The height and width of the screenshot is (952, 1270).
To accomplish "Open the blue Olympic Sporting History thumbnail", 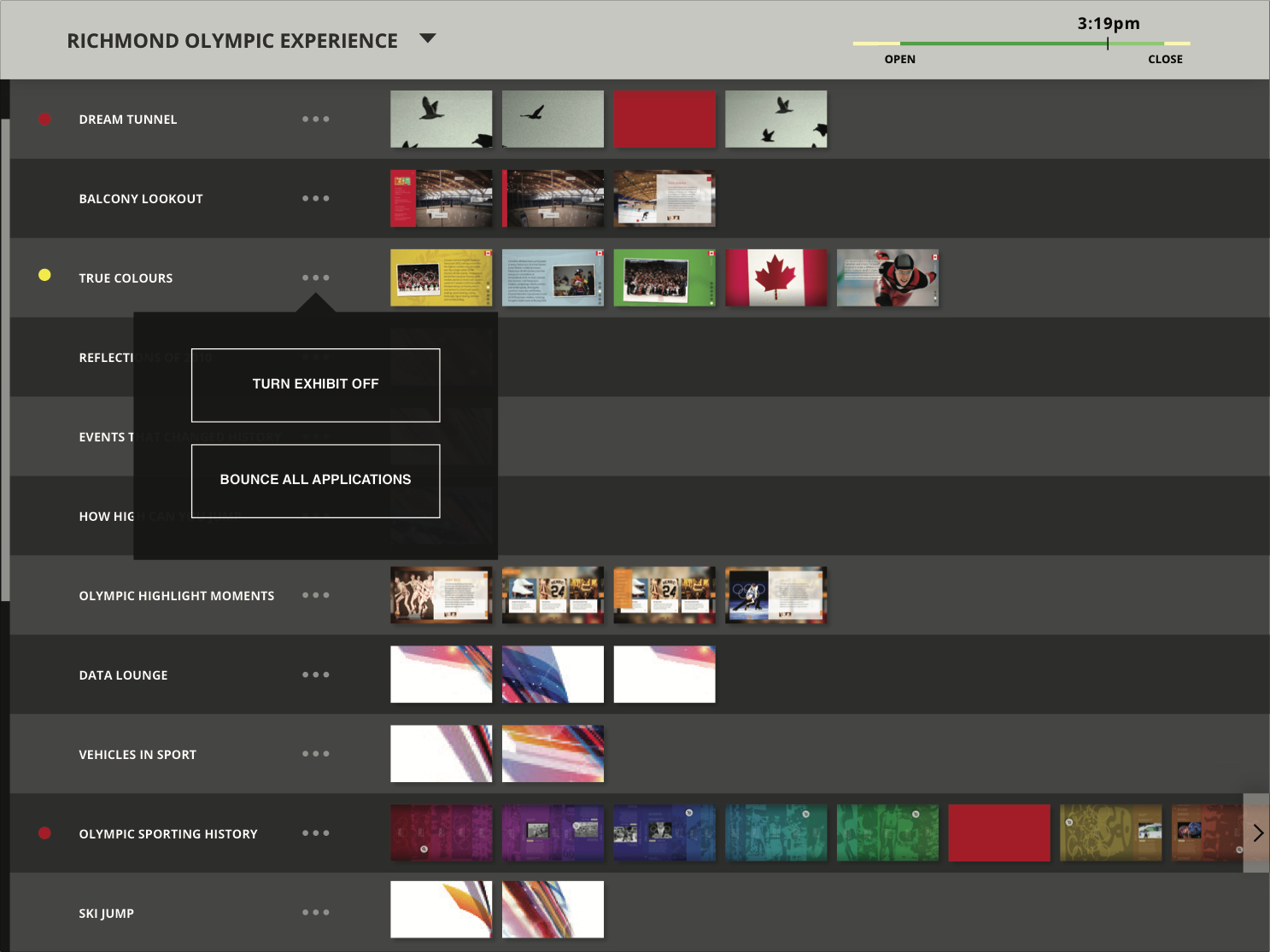I will tap(664, 833).
